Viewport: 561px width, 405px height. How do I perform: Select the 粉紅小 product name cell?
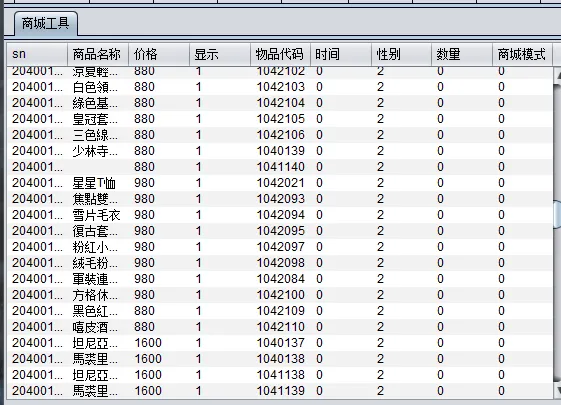[x=98, y=247]
